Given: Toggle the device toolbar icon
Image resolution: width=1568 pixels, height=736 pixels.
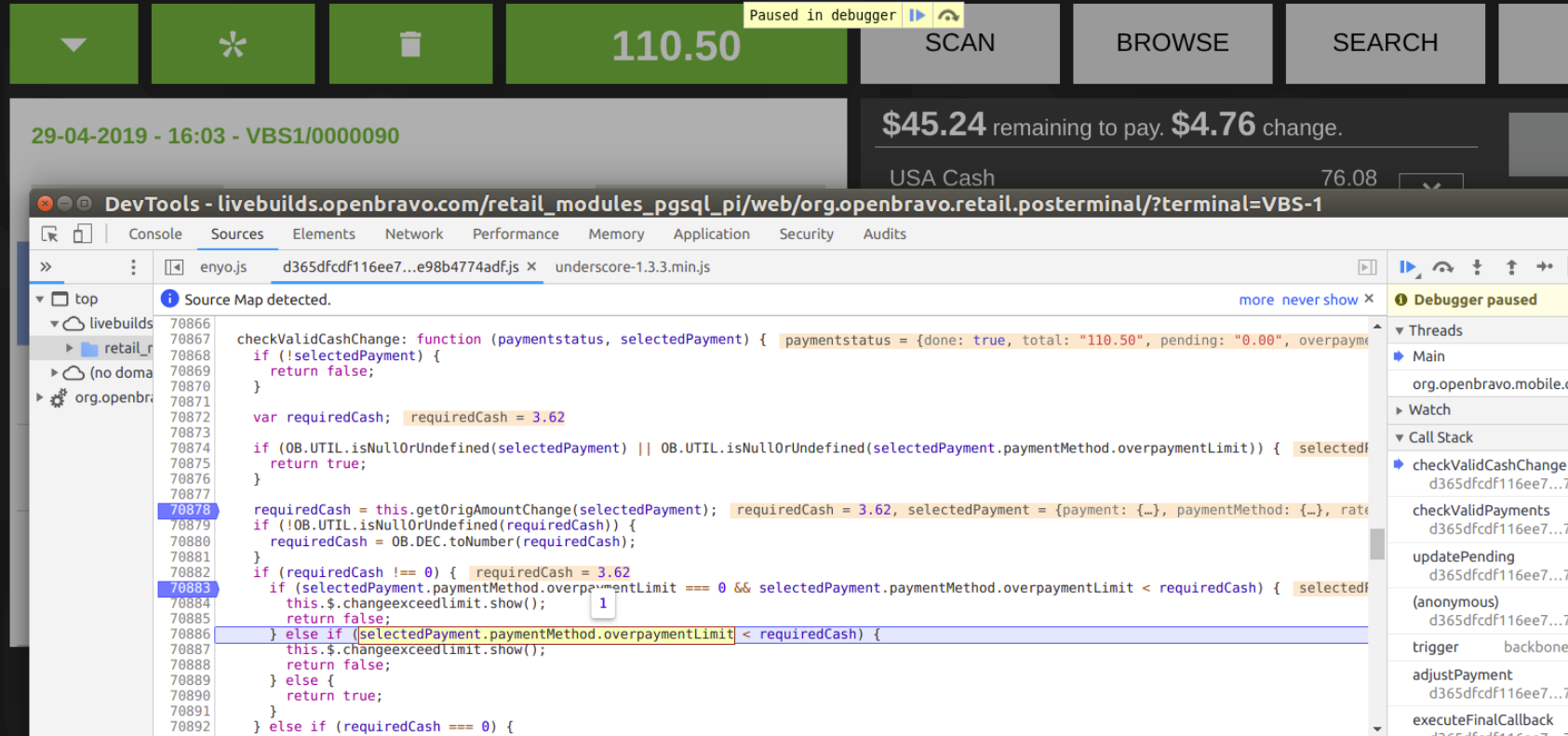Looking at the screenshot, I should coord(83,234).
